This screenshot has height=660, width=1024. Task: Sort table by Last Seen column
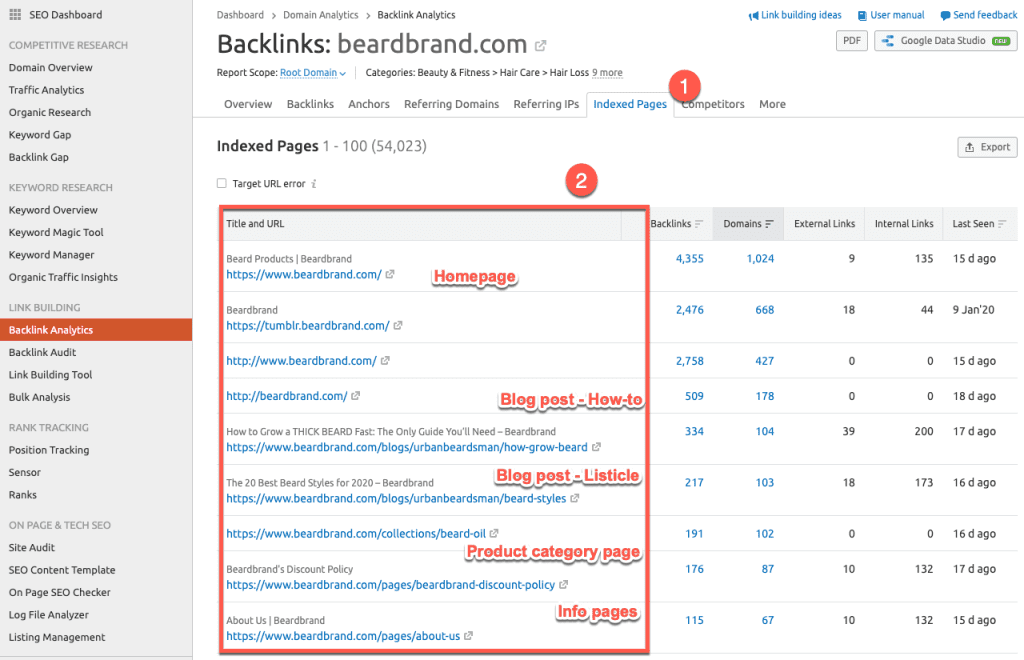(979, 224)
